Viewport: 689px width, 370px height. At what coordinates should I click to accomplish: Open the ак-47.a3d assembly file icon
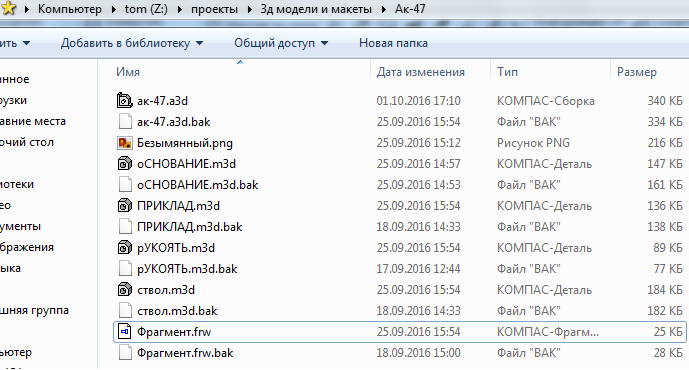(125, 101)
